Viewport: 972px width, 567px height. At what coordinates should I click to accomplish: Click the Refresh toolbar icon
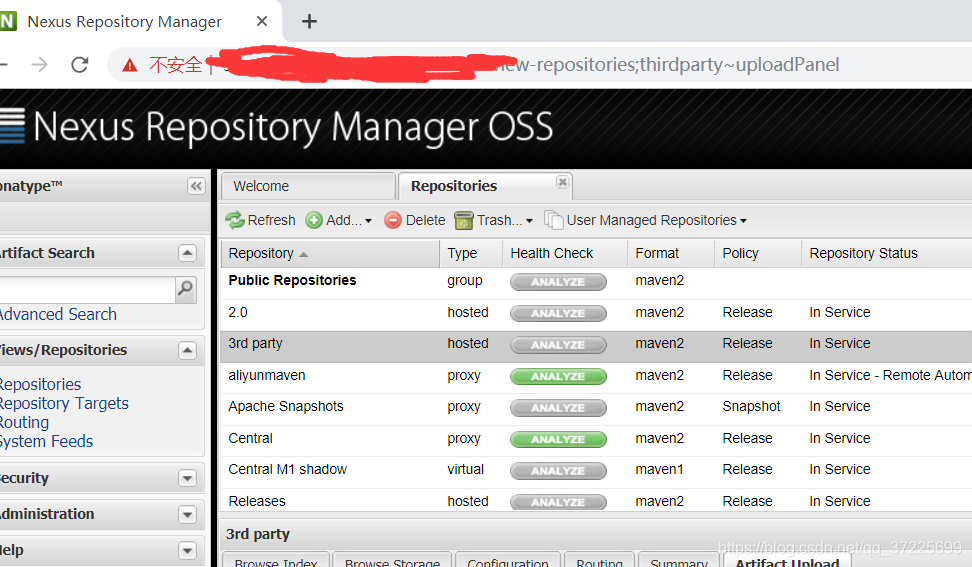(234, 220)
